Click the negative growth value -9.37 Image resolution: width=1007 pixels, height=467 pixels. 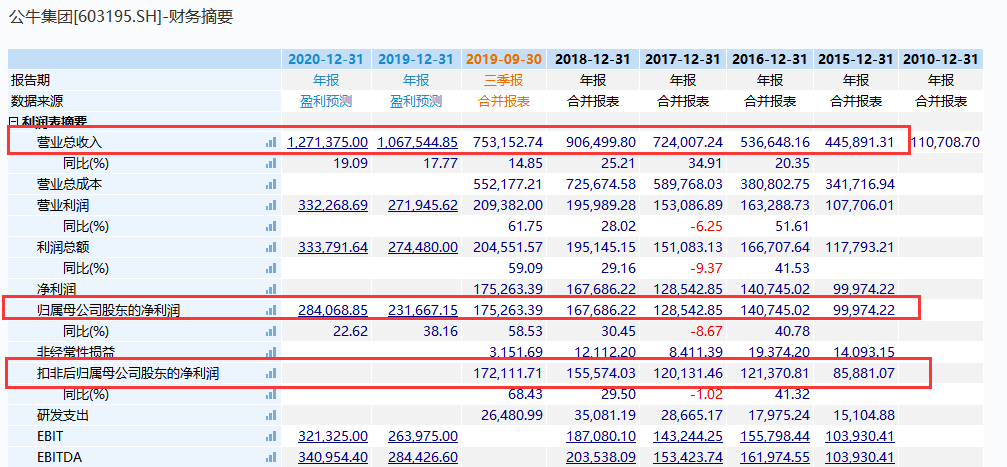tap(705, 268)
